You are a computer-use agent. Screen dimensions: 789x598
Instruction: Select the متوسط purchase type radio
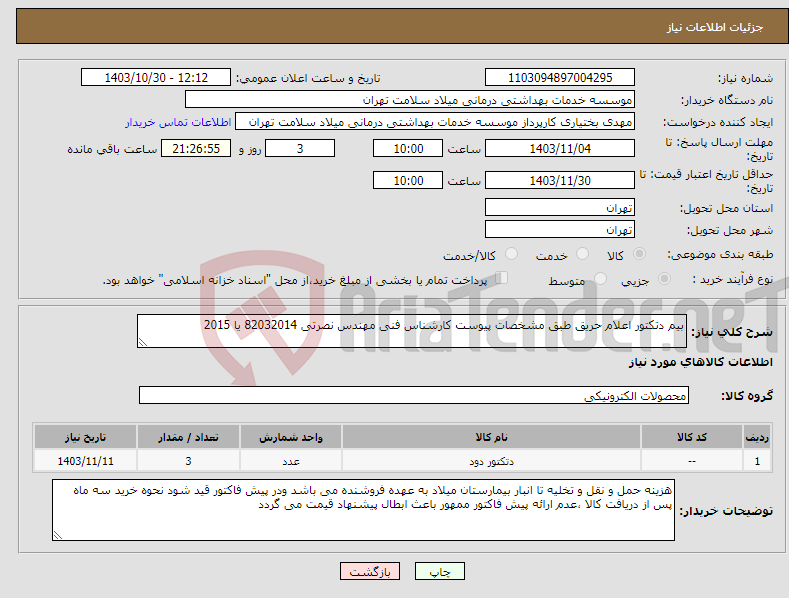click(x=600, y=278)
